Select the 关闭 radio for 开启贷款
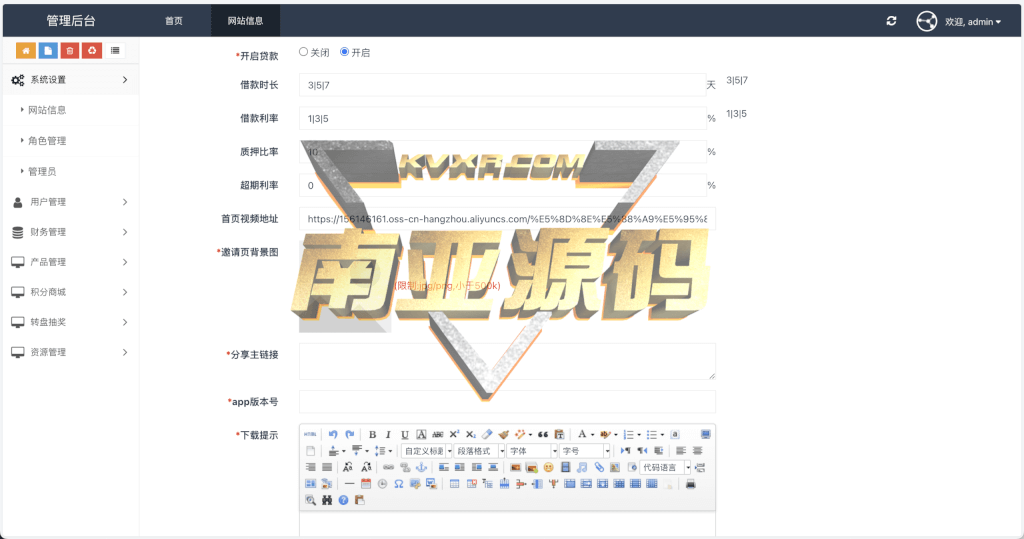 (x=304, y=52)
